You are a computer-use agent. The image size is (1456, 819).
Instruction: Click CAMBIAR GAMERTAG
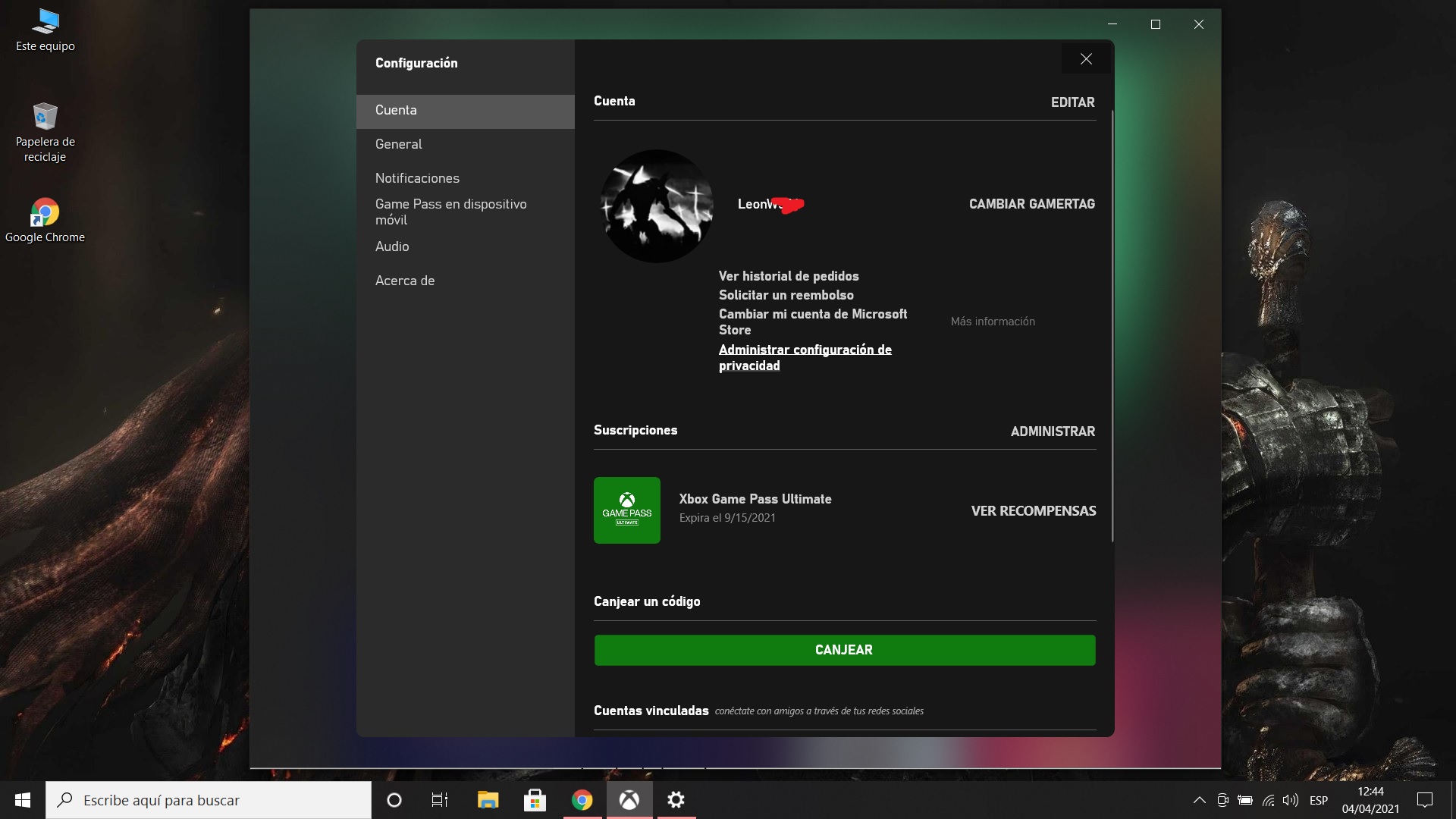coord(1031,204)
